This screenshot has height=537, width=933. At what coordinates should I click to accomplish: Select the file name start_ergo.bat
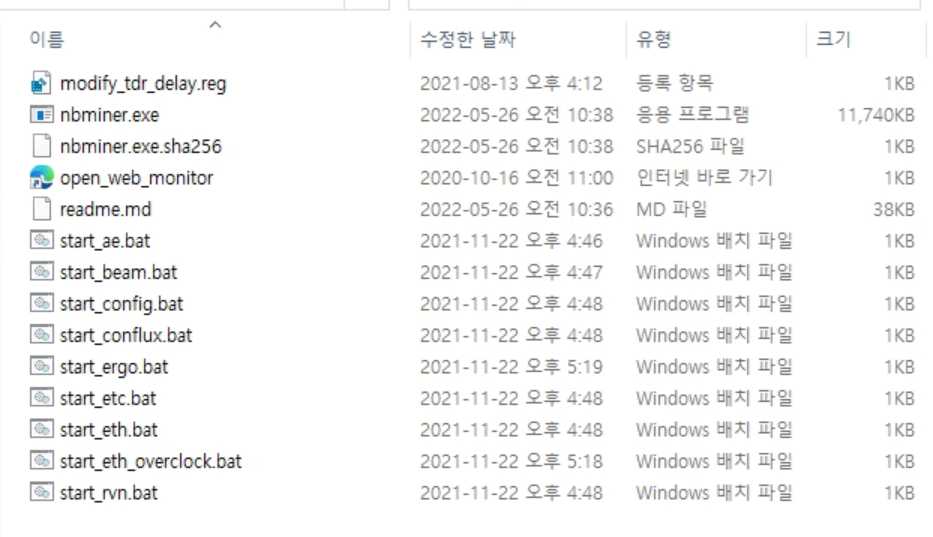tap(114, 367)
